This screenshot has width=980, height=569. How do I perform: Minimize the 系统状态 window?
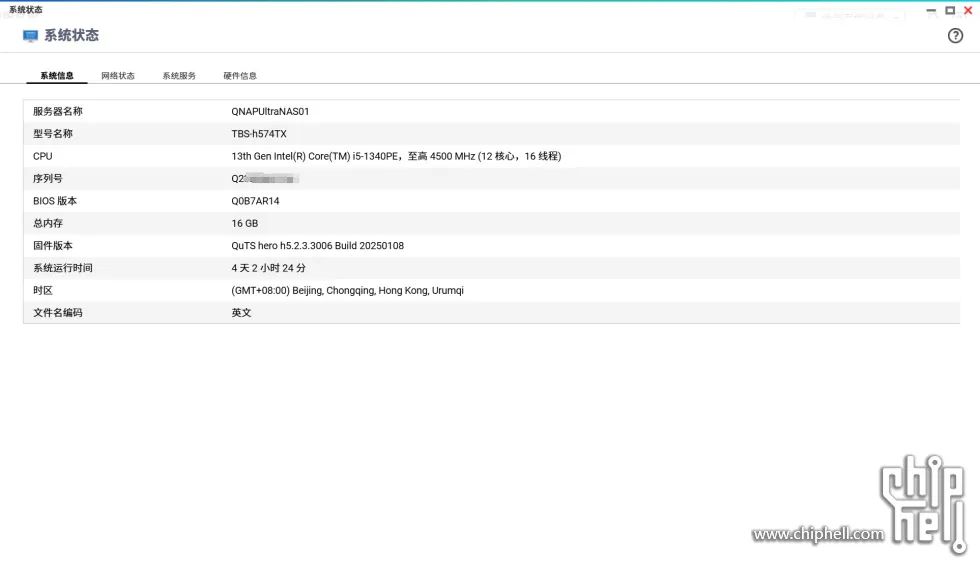coord(931,10)
